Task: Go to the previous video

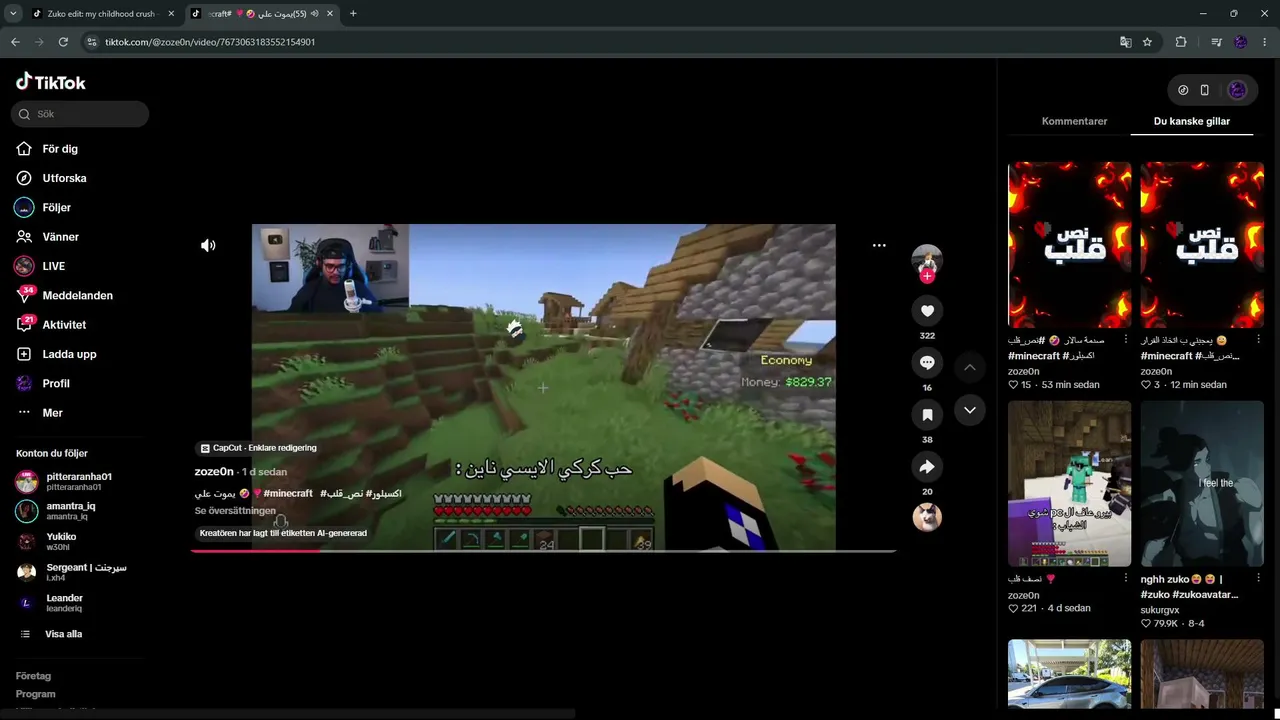Action: 969,368
